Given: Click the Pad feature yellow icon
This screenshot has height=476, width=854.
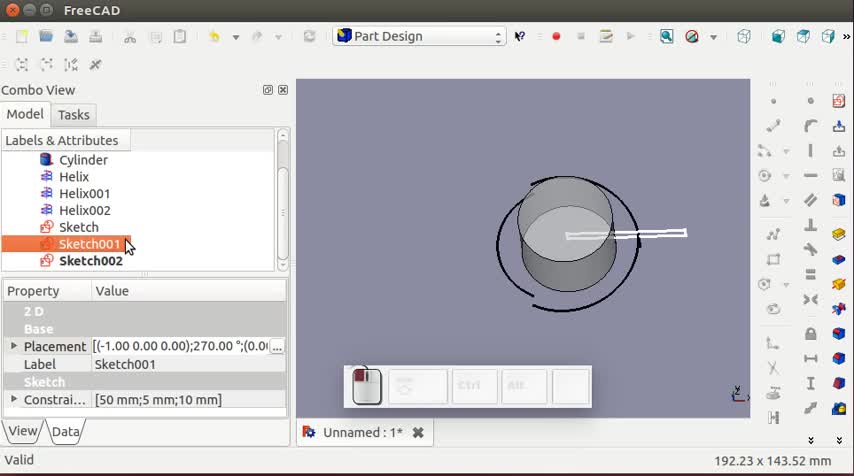Looking at the screenshot, I should pyautogui.click(x=839, y=234).
